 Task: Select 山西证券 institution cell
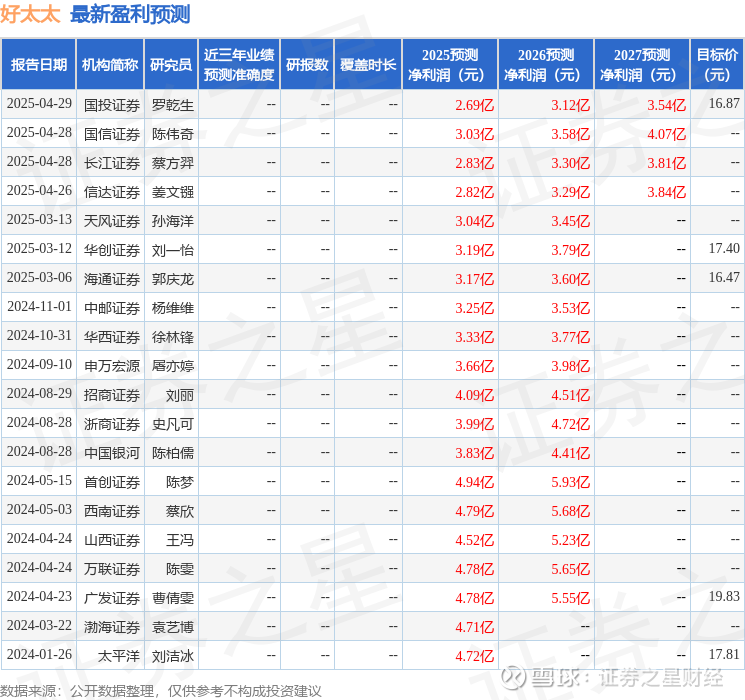pyautogui.click(x=112, y=540)
